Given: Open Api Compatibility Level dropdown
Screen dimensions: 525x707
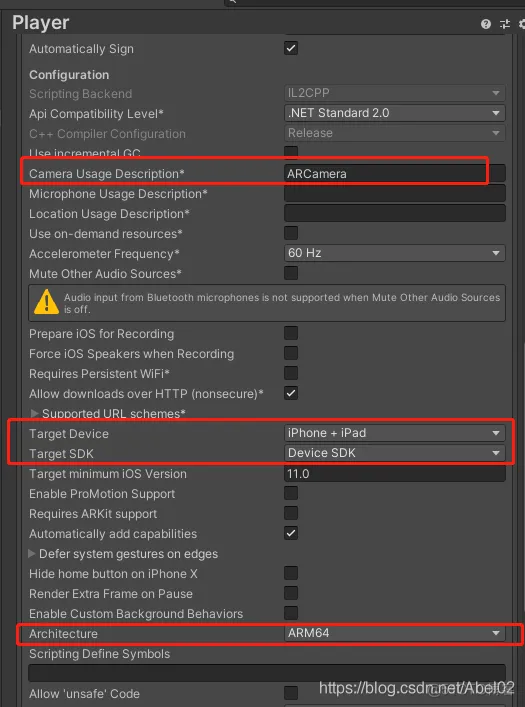Looking at the screenshot, I should pos(395,113).
